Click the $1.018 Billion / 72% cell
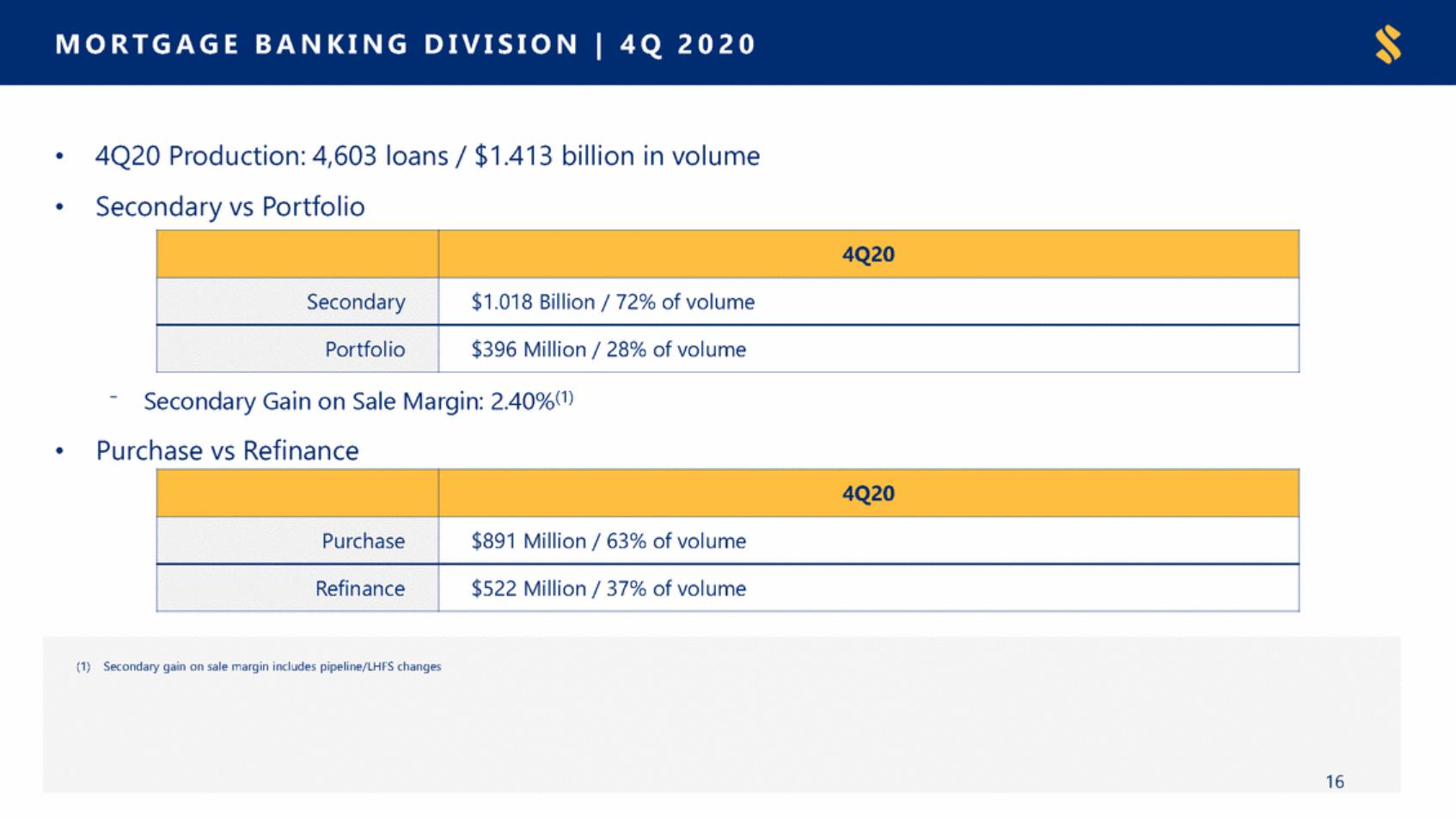Screen dimensions: 1456x819 click(x=868, y=302)
